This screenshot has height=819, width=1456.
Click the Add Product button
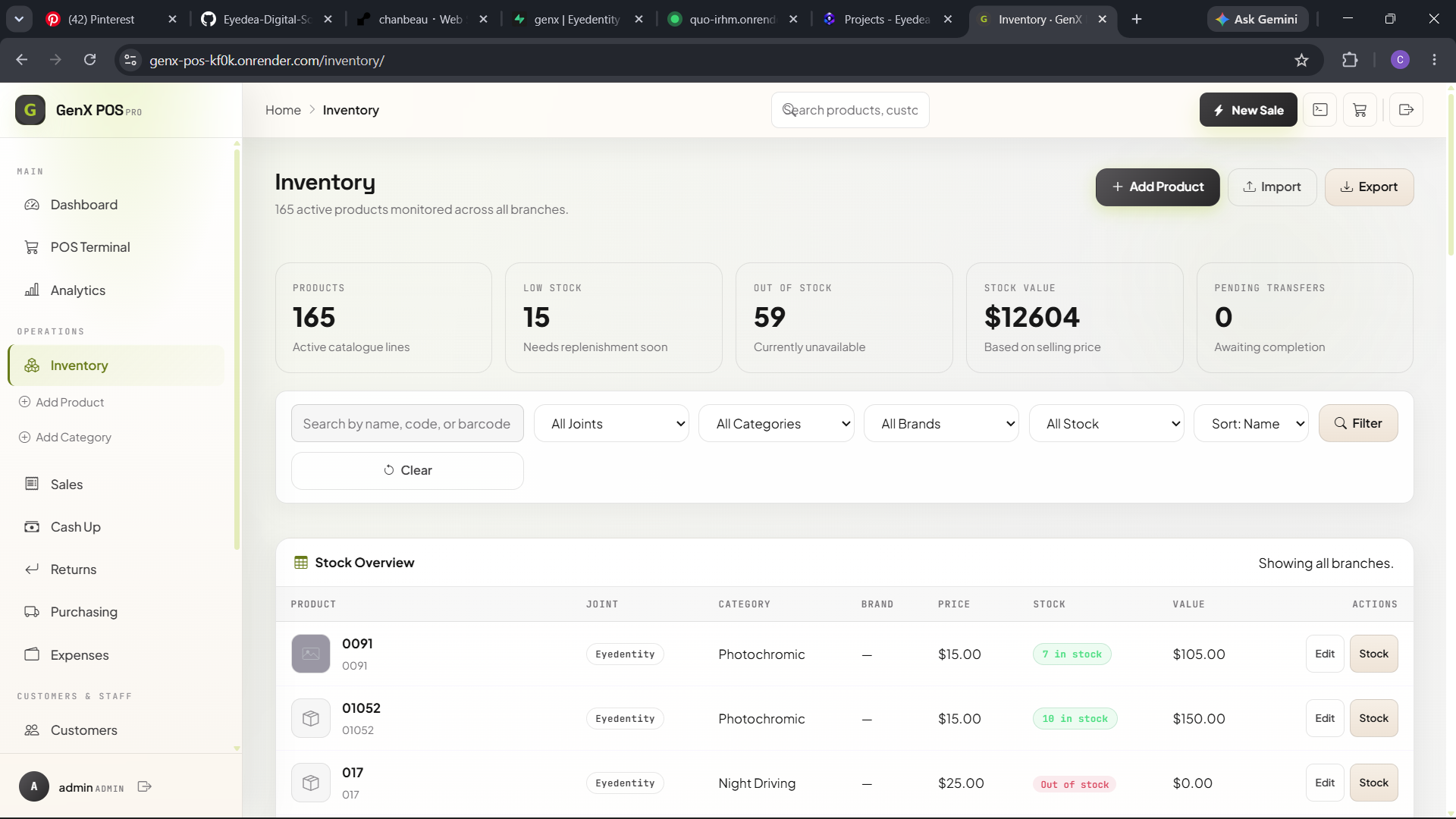click(1157, 187)
